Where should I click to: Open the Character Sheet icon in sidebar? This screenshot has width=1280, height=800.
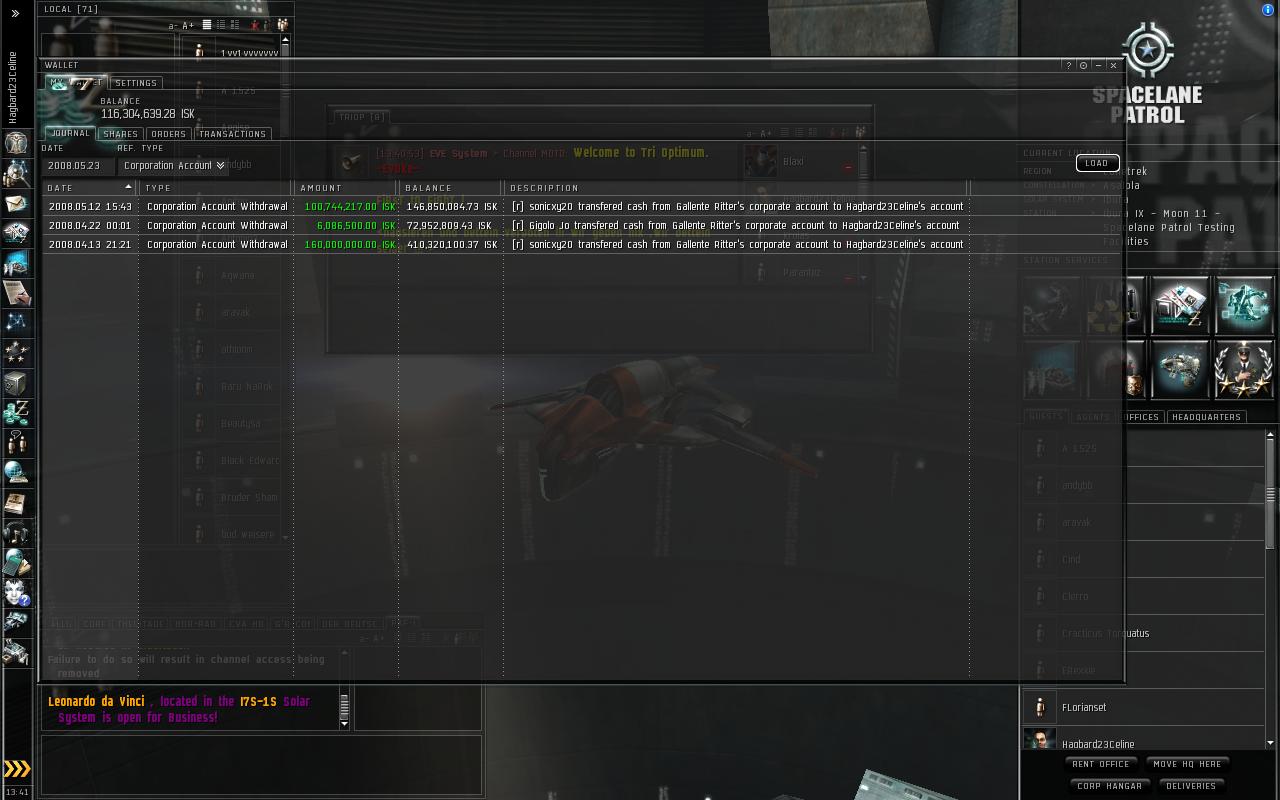16,143
